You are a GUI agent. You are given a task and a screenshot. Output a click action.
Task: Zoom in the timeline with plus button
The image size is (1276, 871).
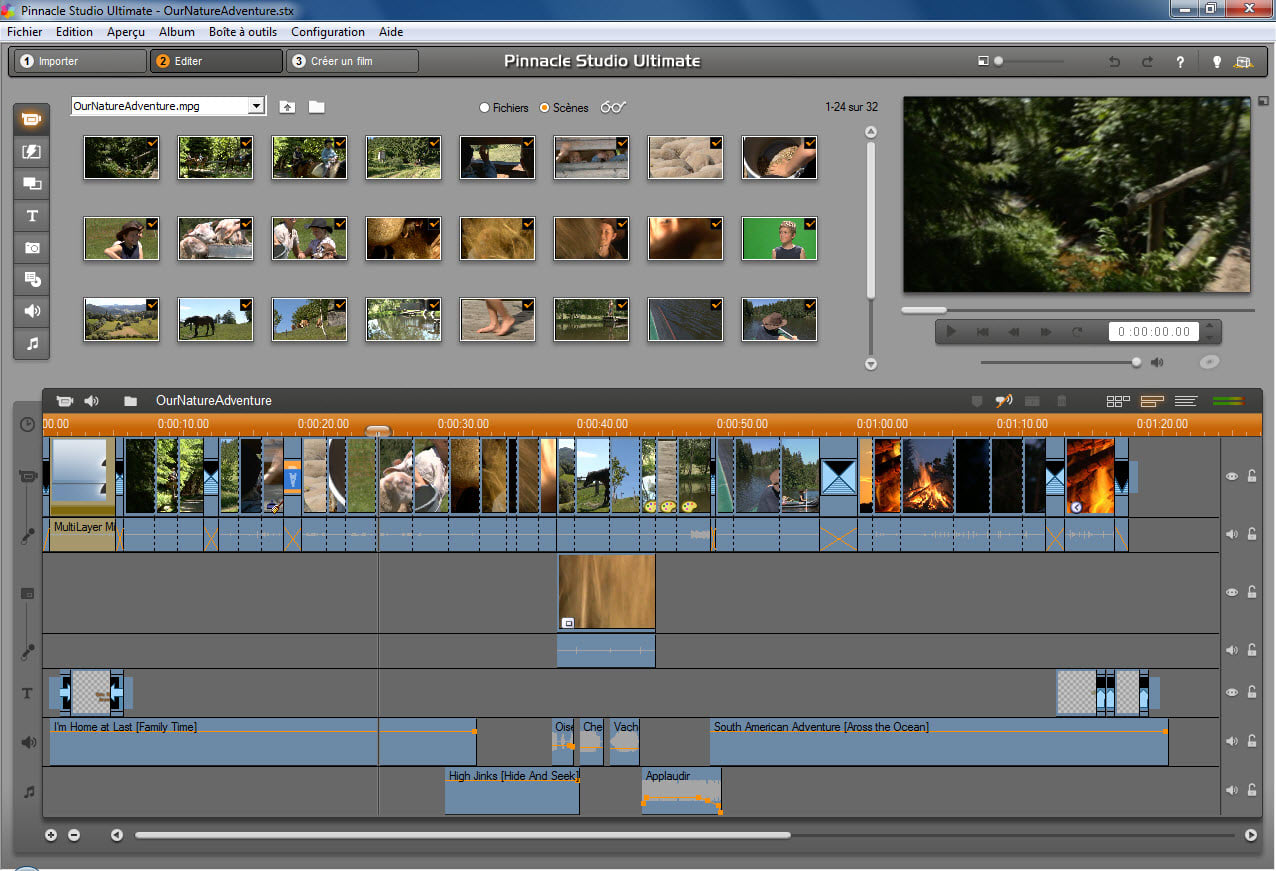(x=52, y=835)
